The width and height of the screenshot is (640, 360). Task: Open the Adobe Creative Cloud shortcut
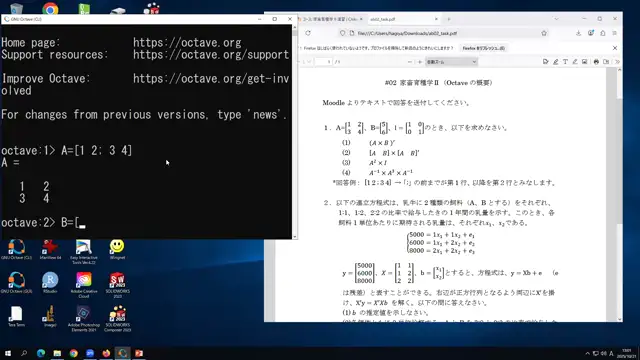coord(84,285)
